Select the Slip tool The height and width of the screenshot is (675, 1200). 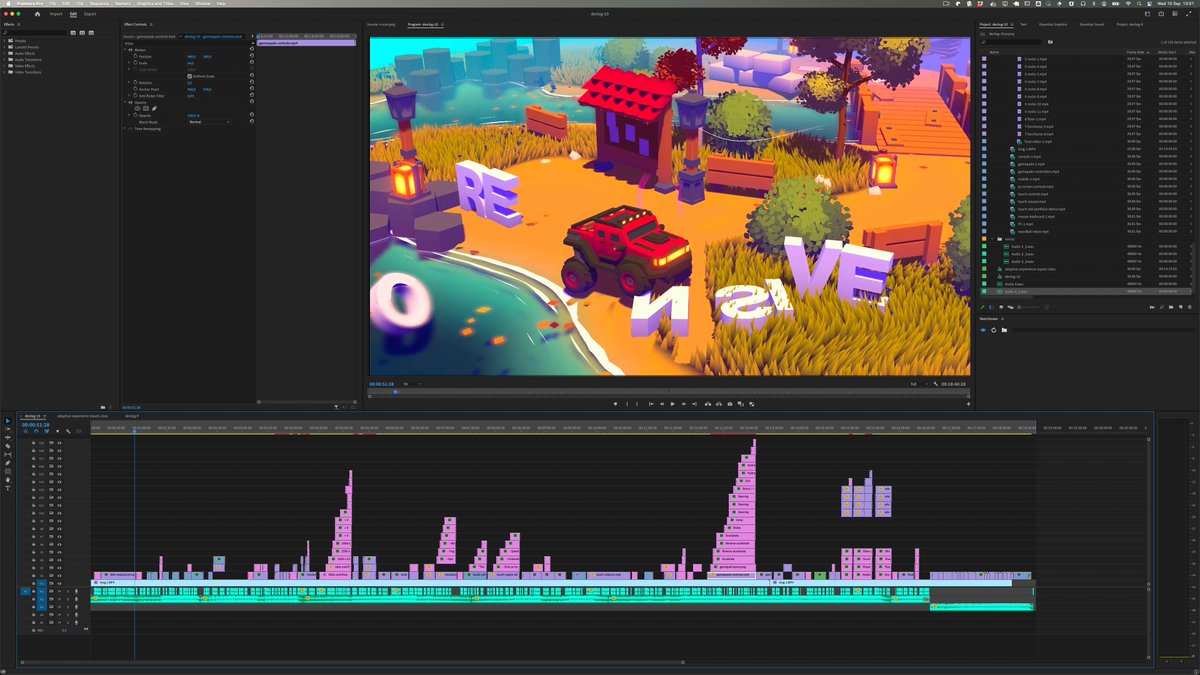pyautogui.click(x=8, y=454)
